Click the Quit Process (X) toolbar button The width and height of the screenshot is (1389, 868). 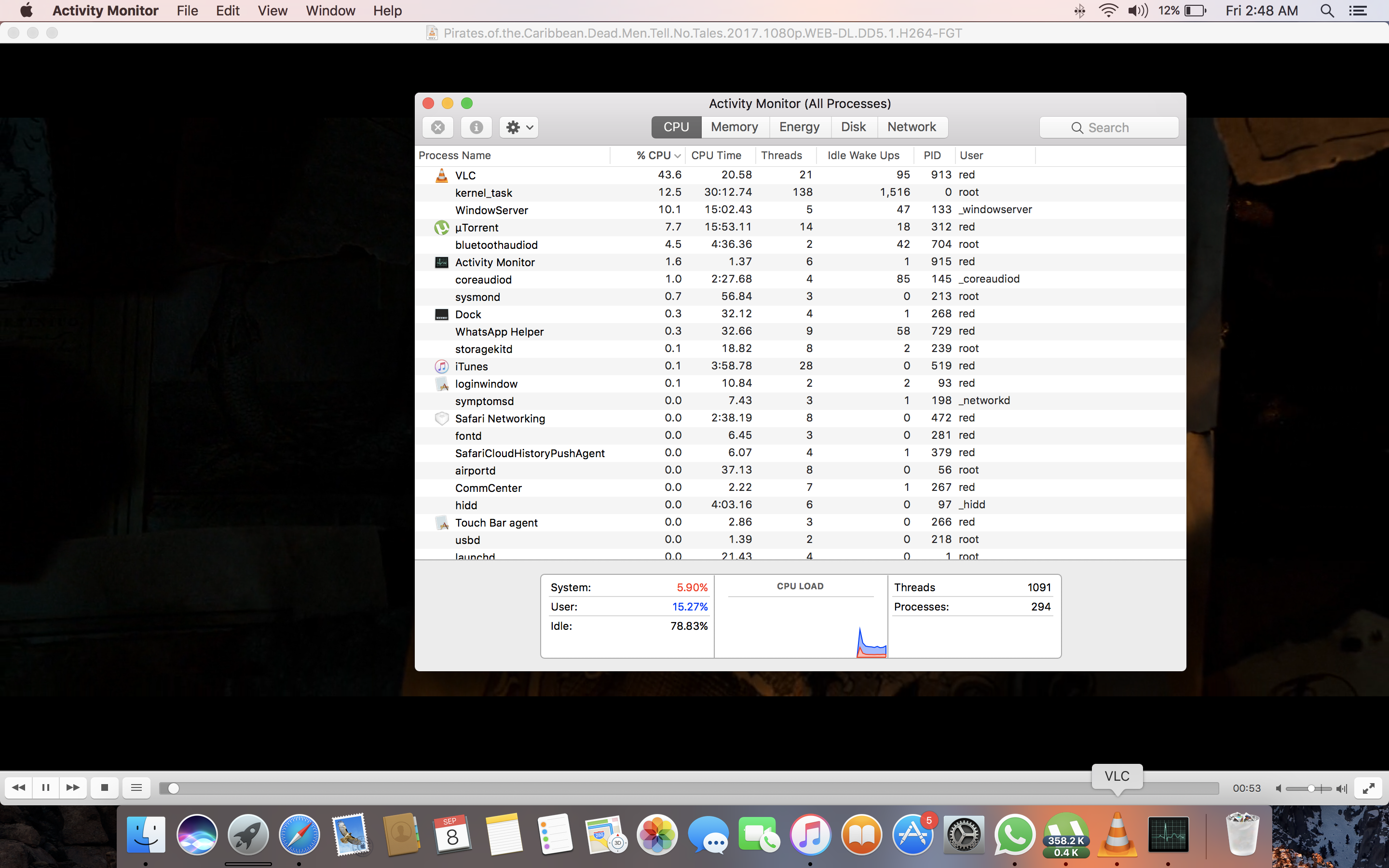point(438,127)
